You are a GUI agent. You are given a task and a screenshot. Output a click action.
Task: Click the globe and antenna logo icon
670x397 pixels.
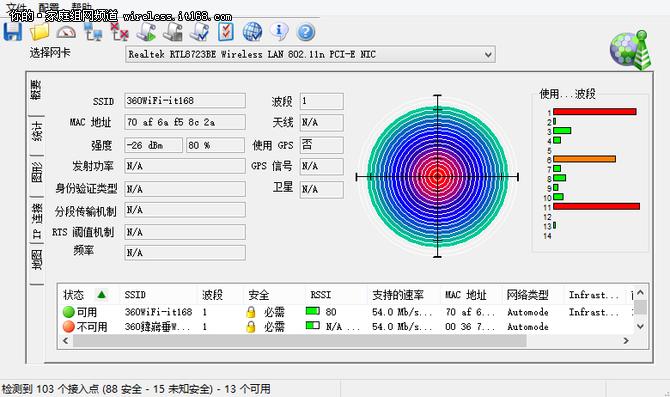(630, 50)
